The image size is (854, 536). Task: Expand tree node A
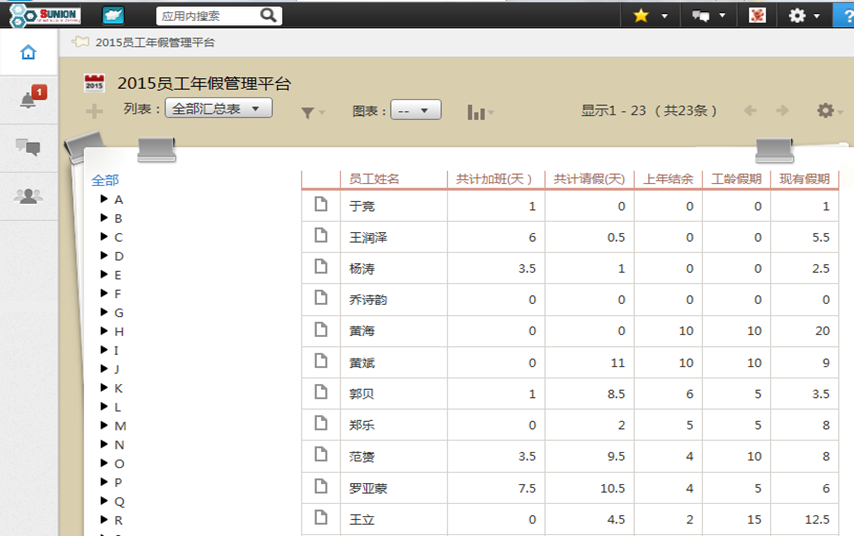104,199
